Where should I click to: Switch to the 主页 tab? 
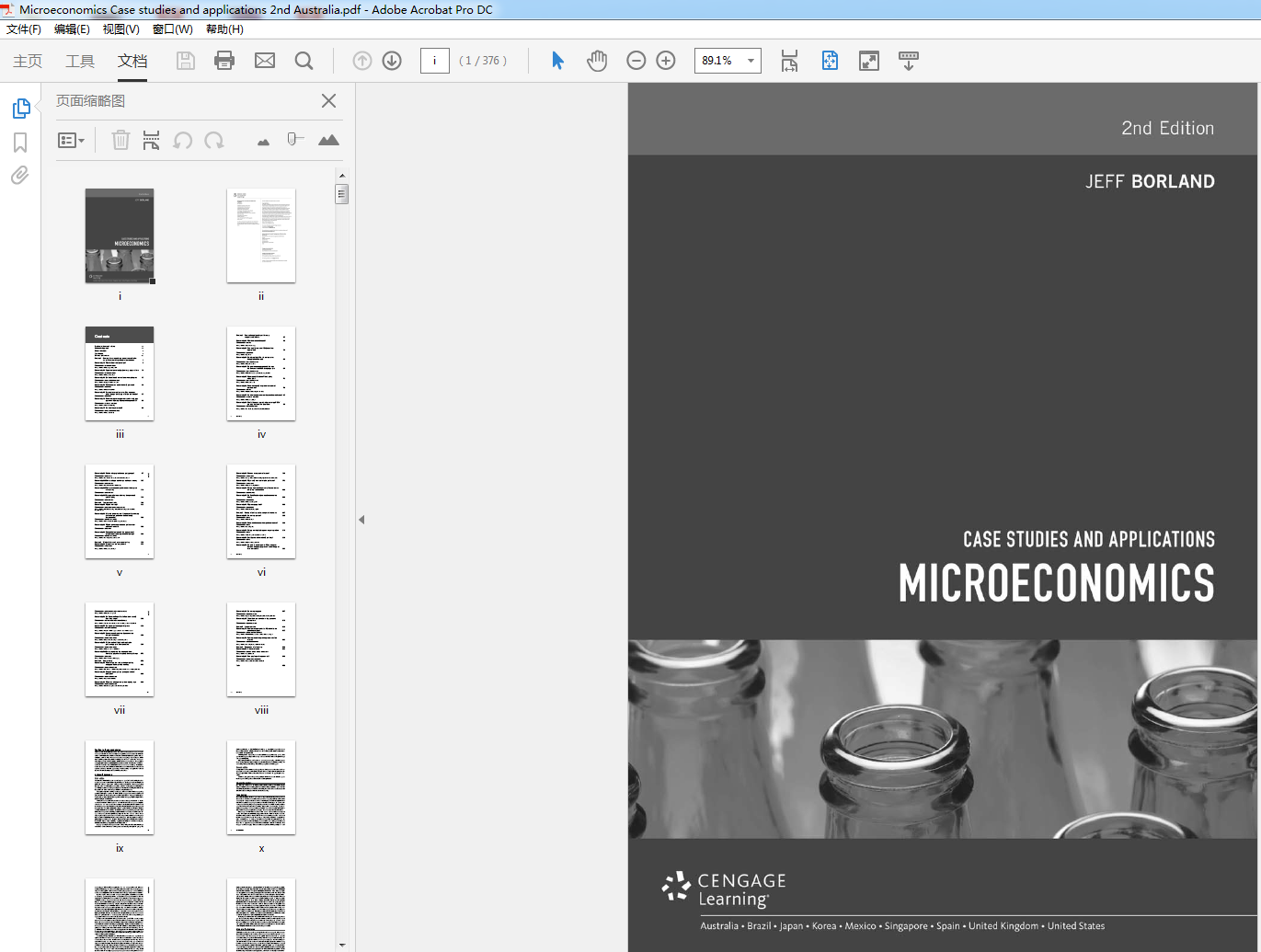pyautogui.click(x=28, y=61)
